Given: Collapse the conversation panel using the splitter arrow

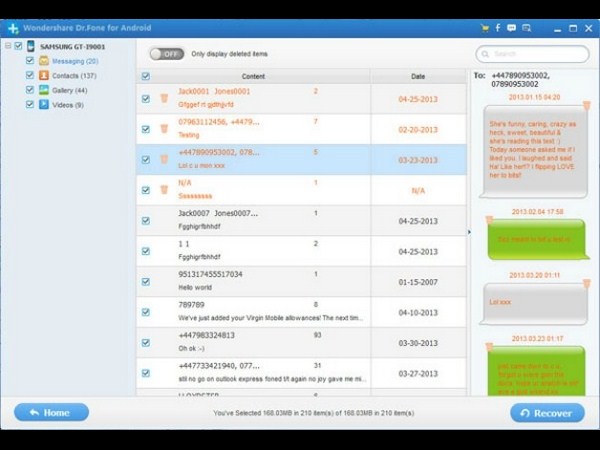Looking at the screenshot, I should click(x=469, y=232).
